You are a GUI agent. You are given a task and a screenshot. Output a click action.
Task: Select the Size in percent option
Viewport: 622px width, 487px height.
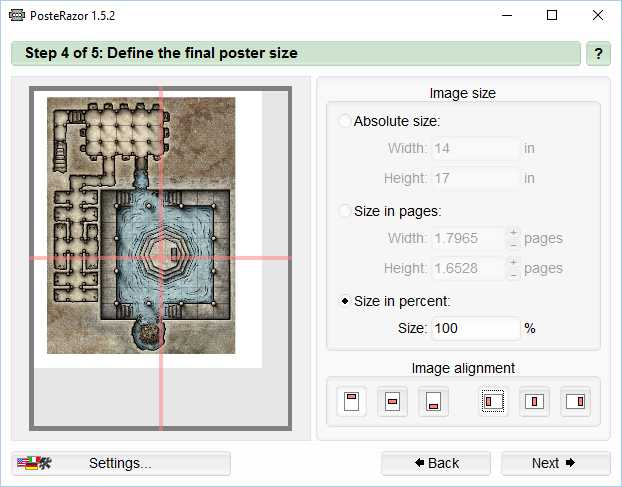point(345,301)
